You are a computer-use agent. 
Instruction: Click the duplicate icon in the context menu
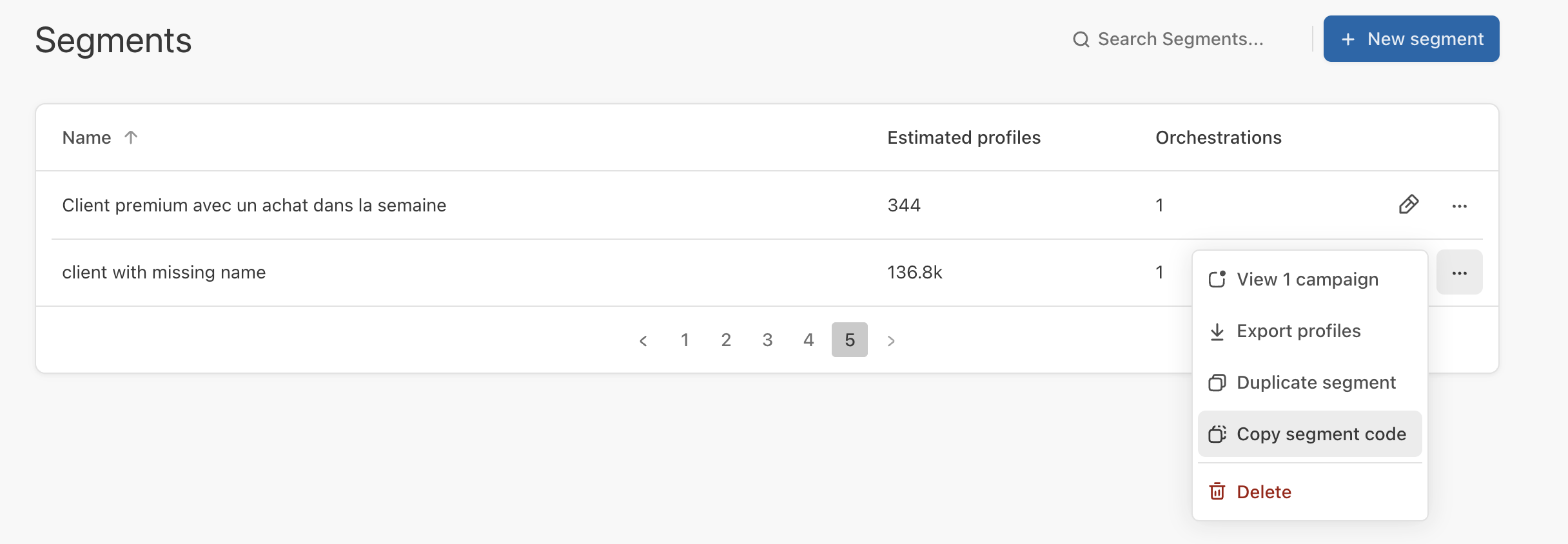(1217, 383)
